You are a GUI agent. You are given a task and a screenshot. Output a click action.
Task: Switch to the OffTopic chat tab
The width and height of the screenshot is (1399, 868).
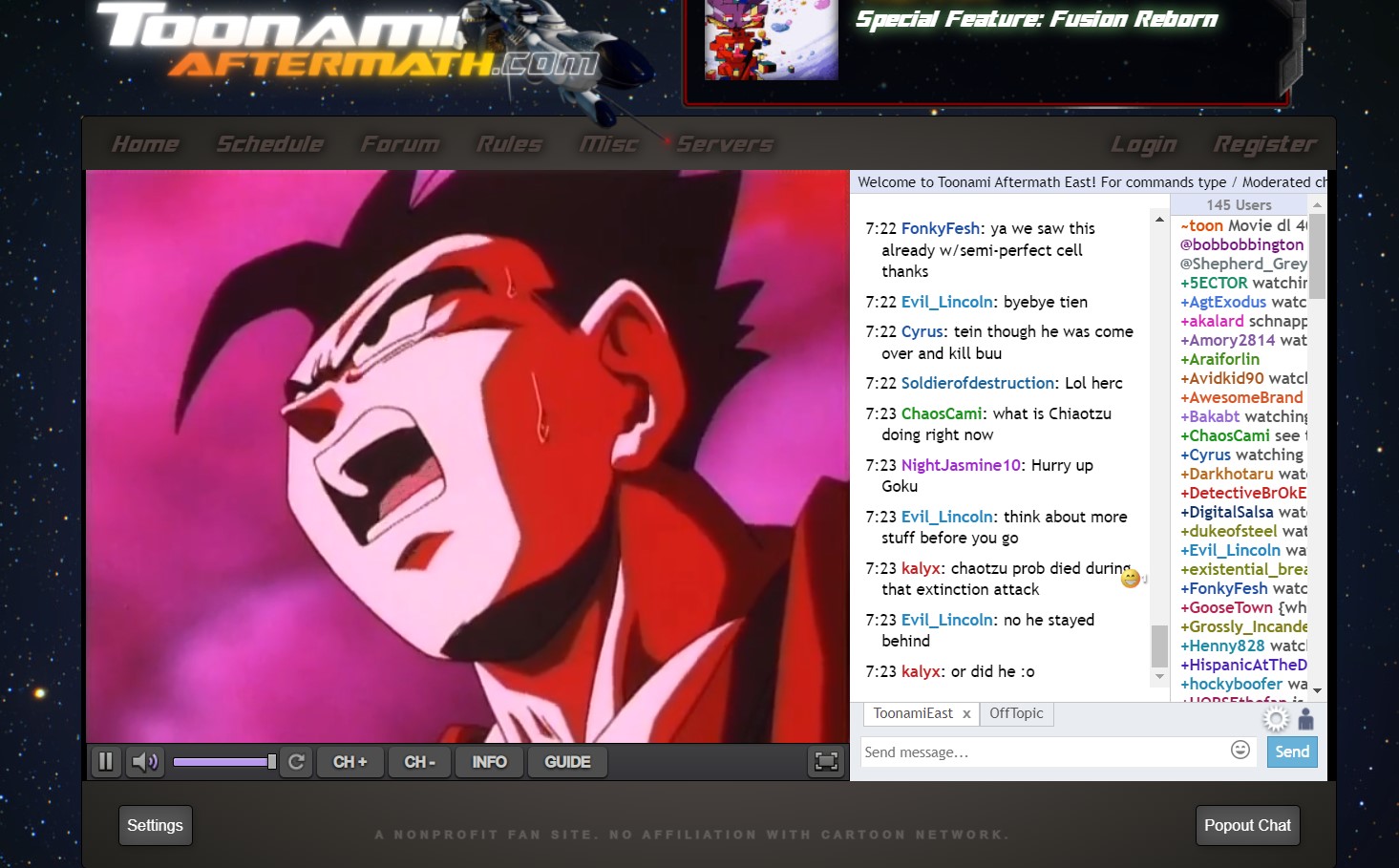[1016, 713]
